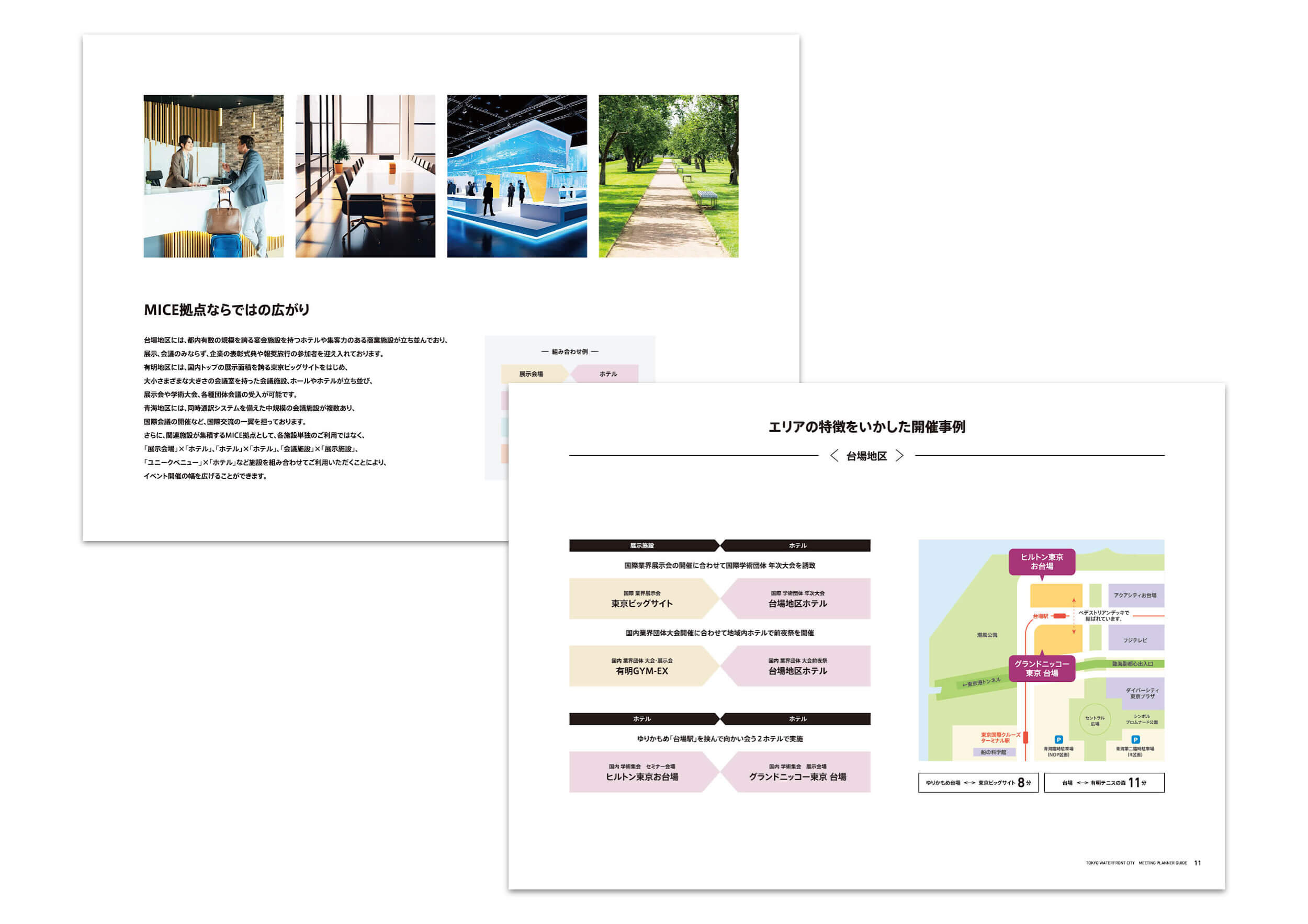Click the blue P icon above 青海第二臨時駐車場 (R区画)
This screenshot has width=1308, height=924.
pos(1135,739)
